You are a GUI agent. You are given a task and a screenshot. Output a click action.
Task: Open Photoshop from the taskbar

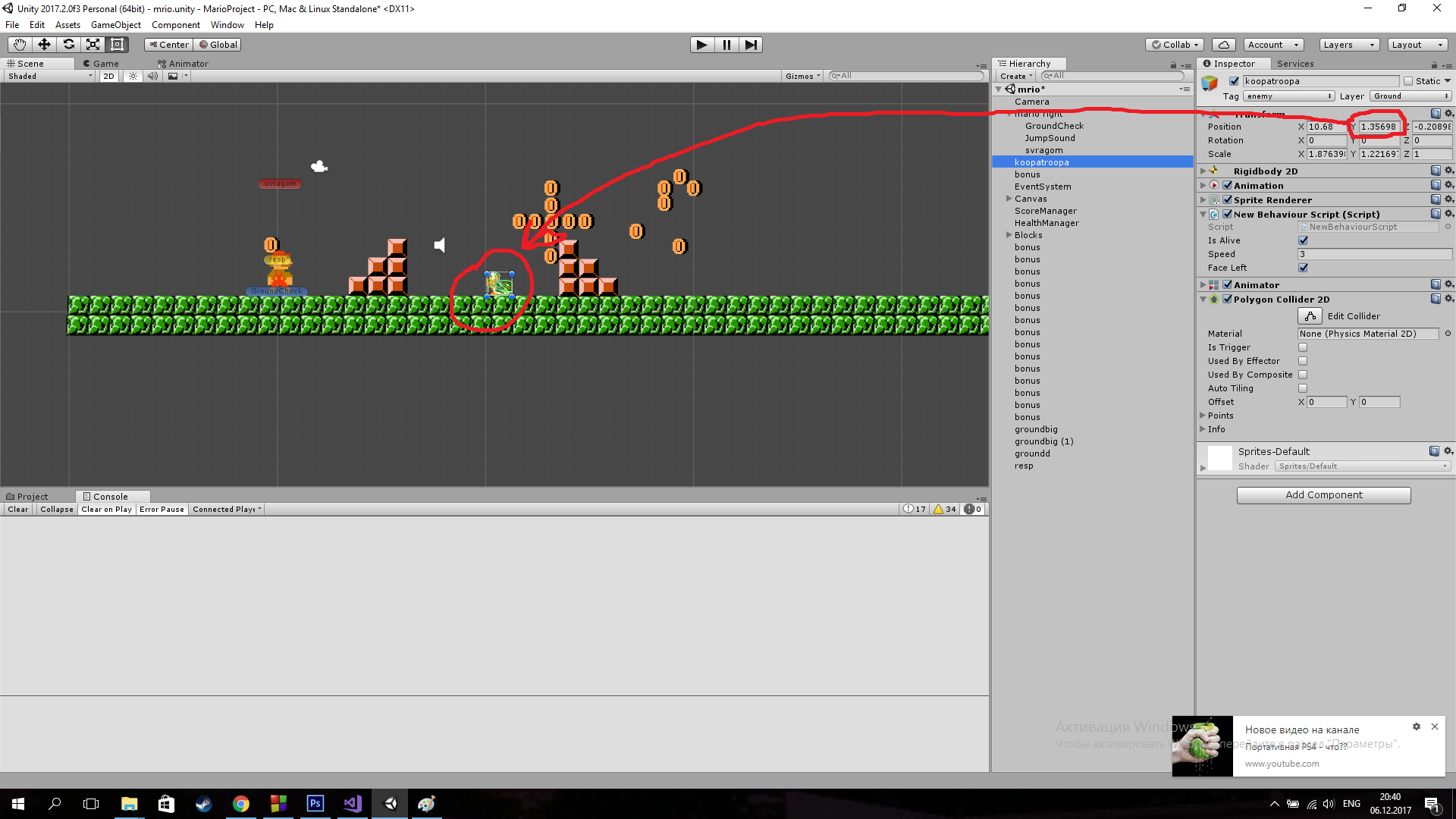pyautogui.click(x=315, y=804)
